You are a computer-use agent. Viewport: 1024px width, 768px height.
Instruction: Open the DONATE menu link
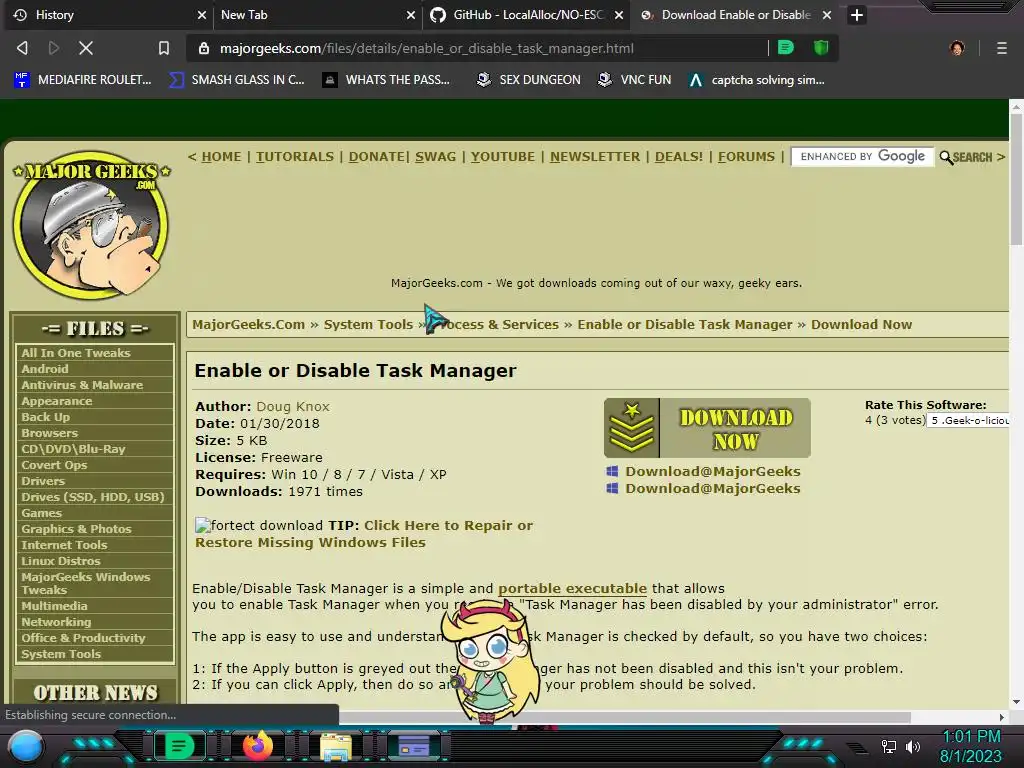click(377, 157)
